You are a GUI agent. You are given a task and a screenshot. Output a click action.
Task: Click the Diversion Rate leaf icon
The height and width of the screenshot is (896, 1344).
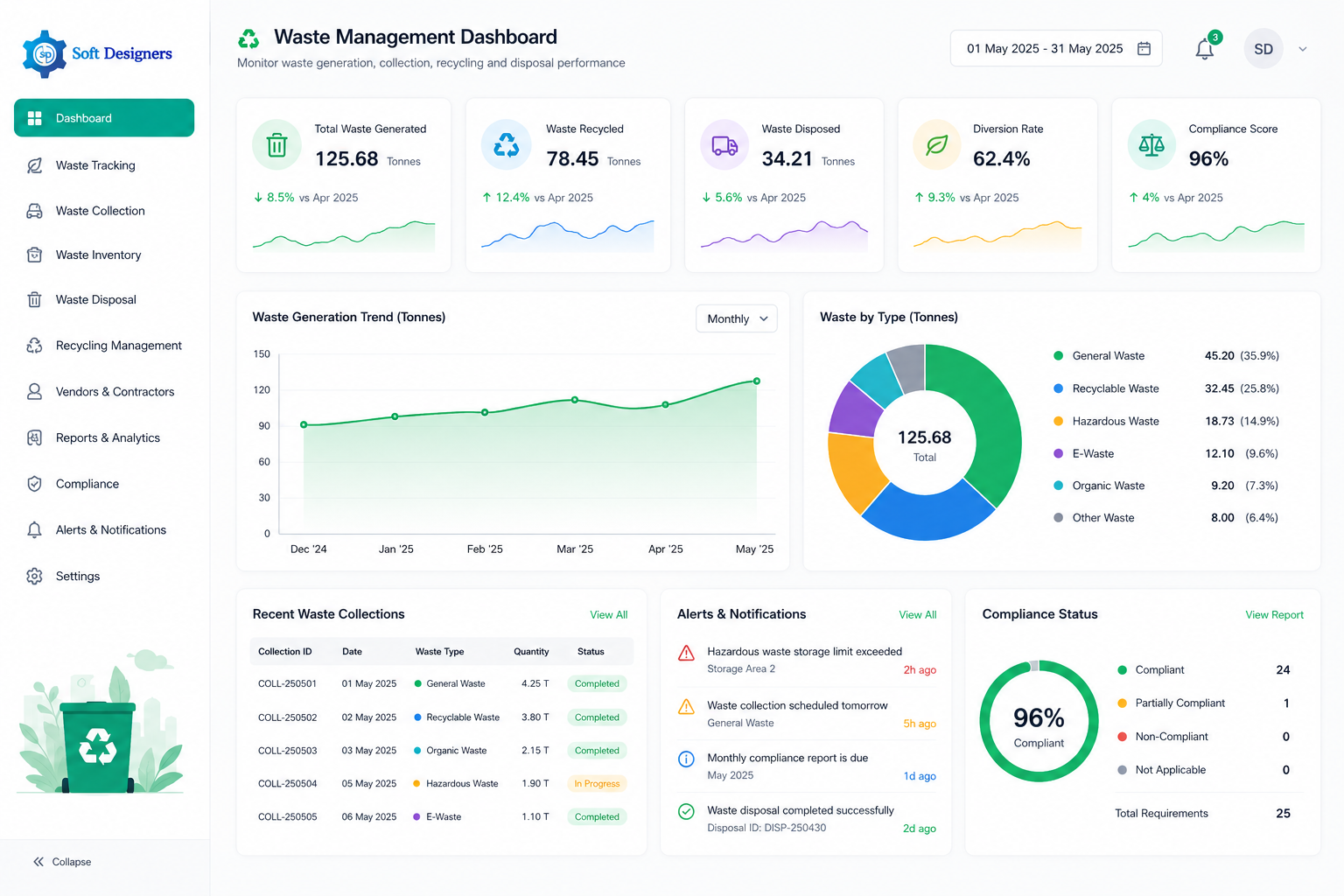(937, 144)
